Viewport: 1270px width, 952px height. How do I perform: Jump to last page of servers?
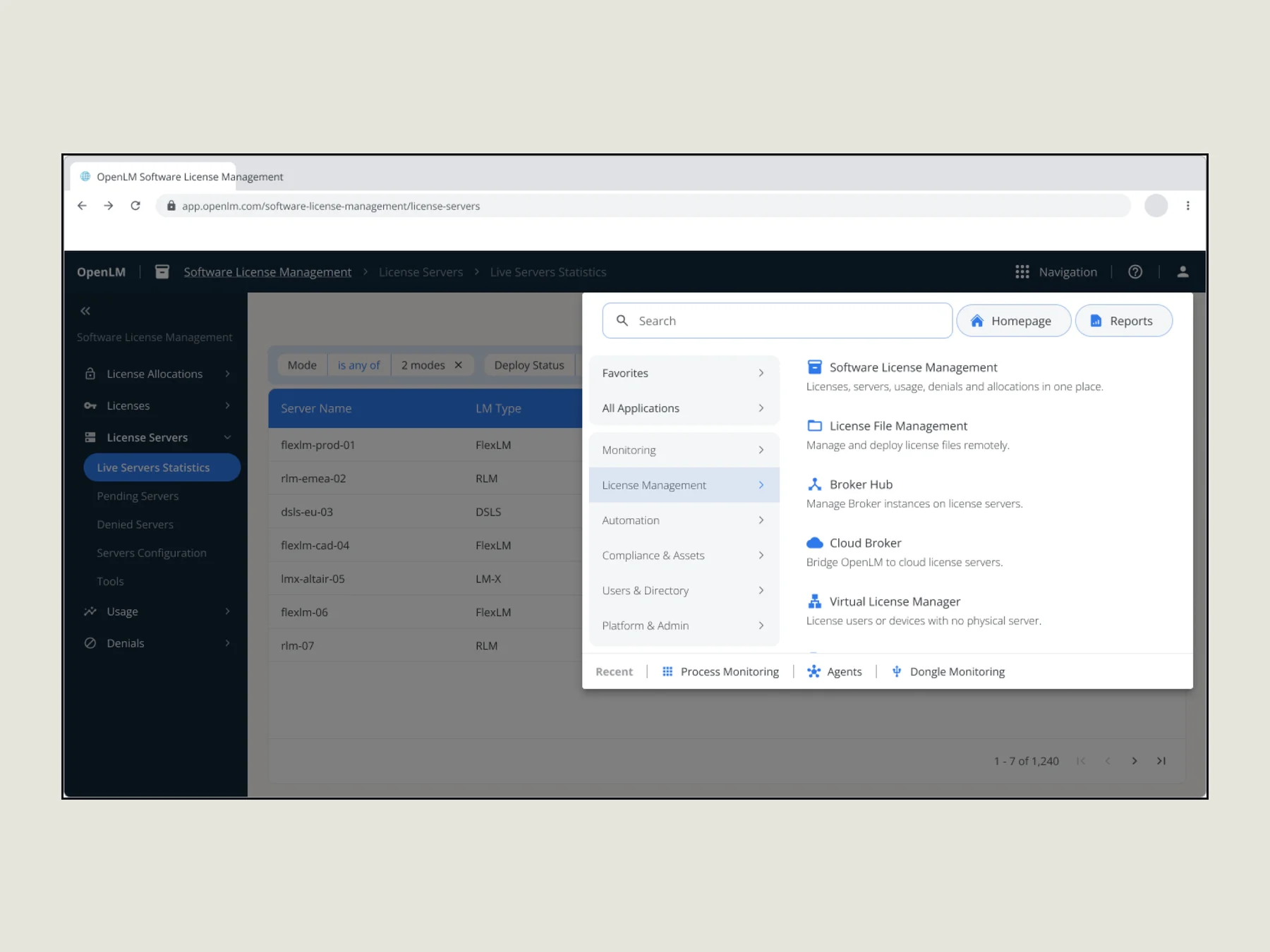point(1161,761)
